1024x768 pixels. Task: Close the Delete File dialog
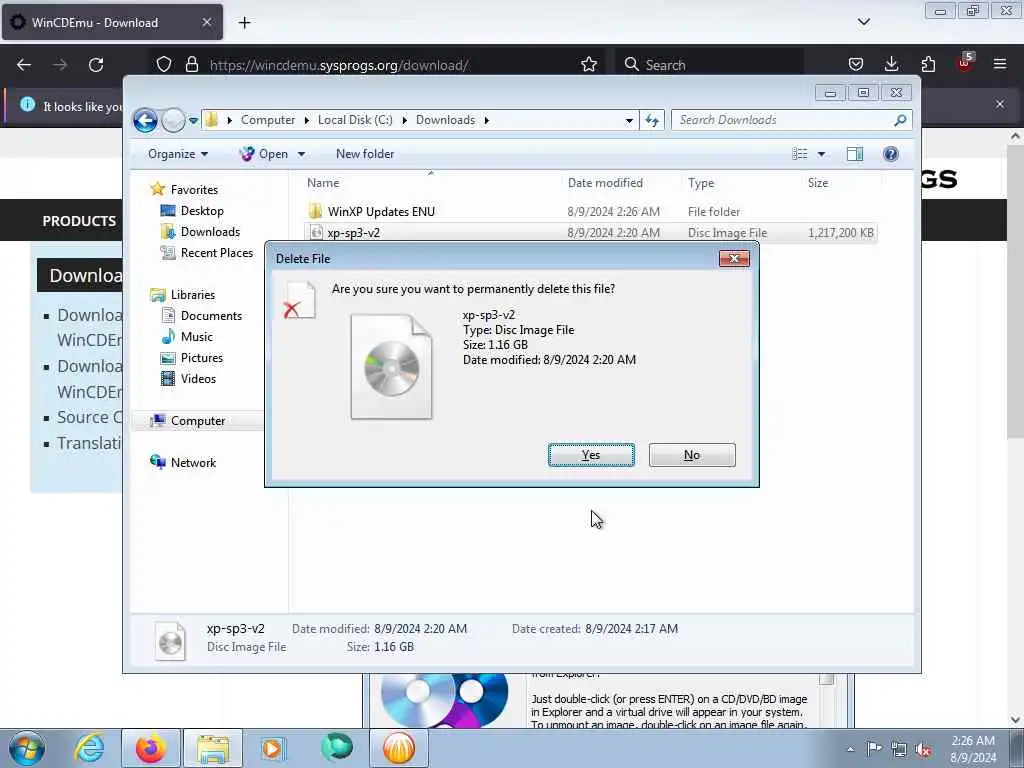(x=734, y=259)
